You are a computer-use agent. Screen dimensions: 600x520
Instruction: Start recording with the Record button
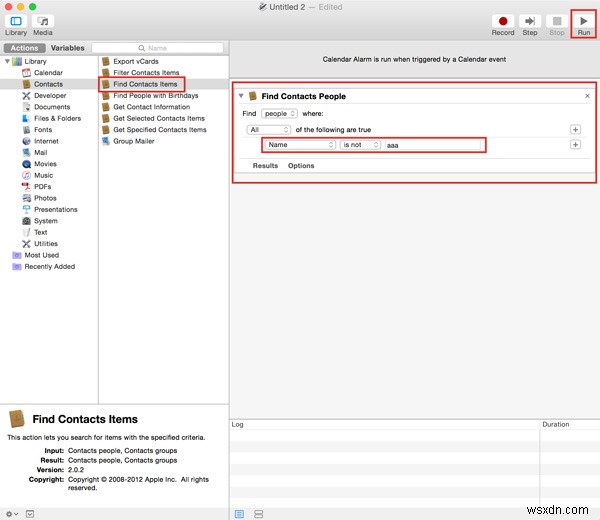point(503,24)
